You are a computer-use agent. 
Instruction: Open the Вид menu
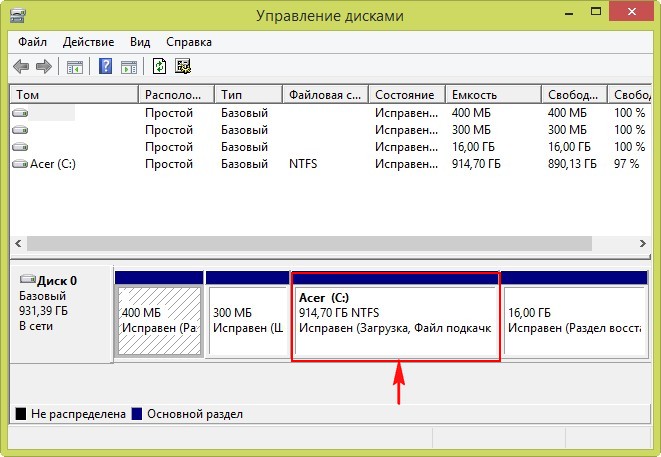(x=140, y=42)
